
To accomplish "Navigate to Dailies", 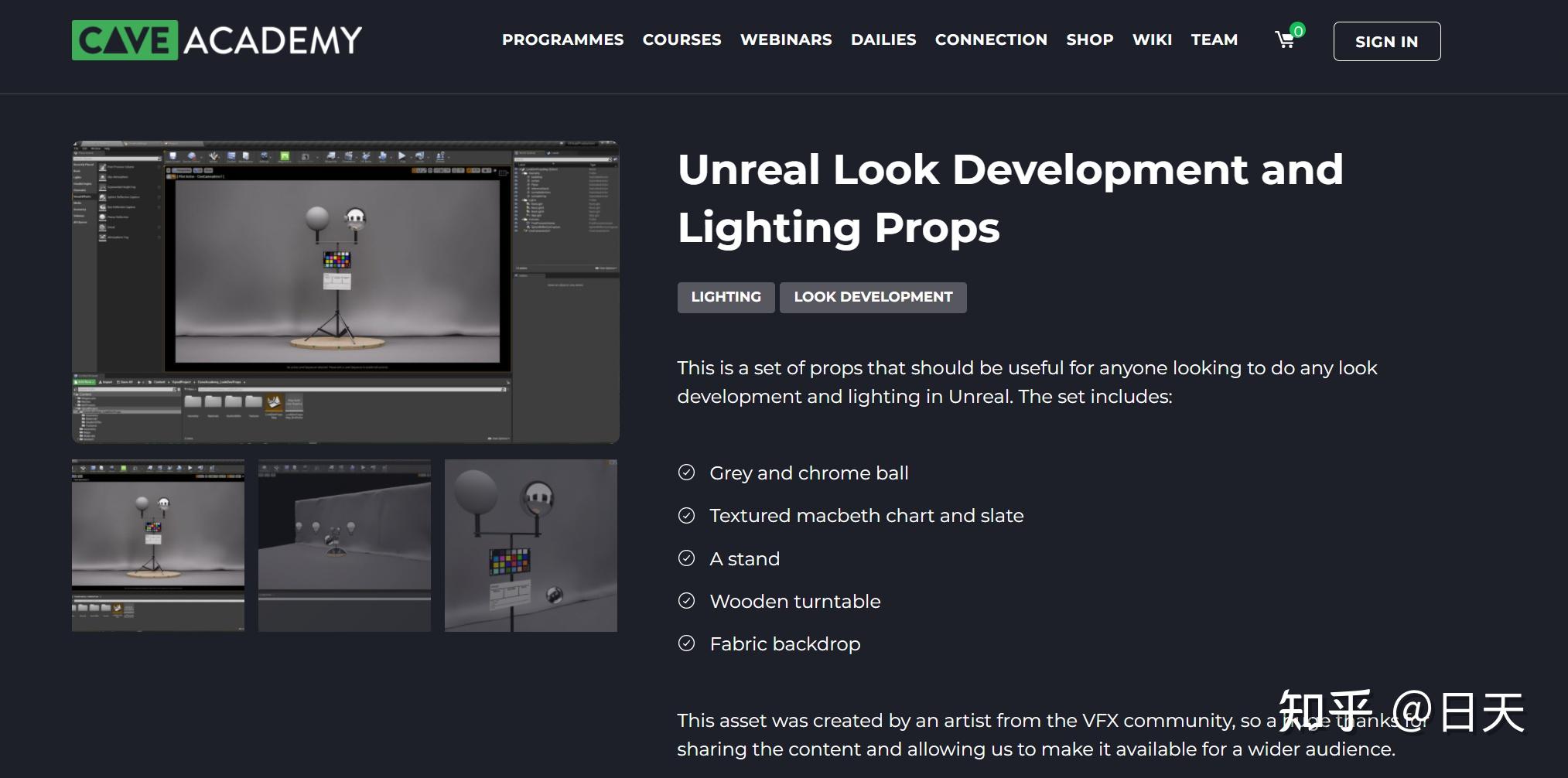I will [x=883, y=39].
